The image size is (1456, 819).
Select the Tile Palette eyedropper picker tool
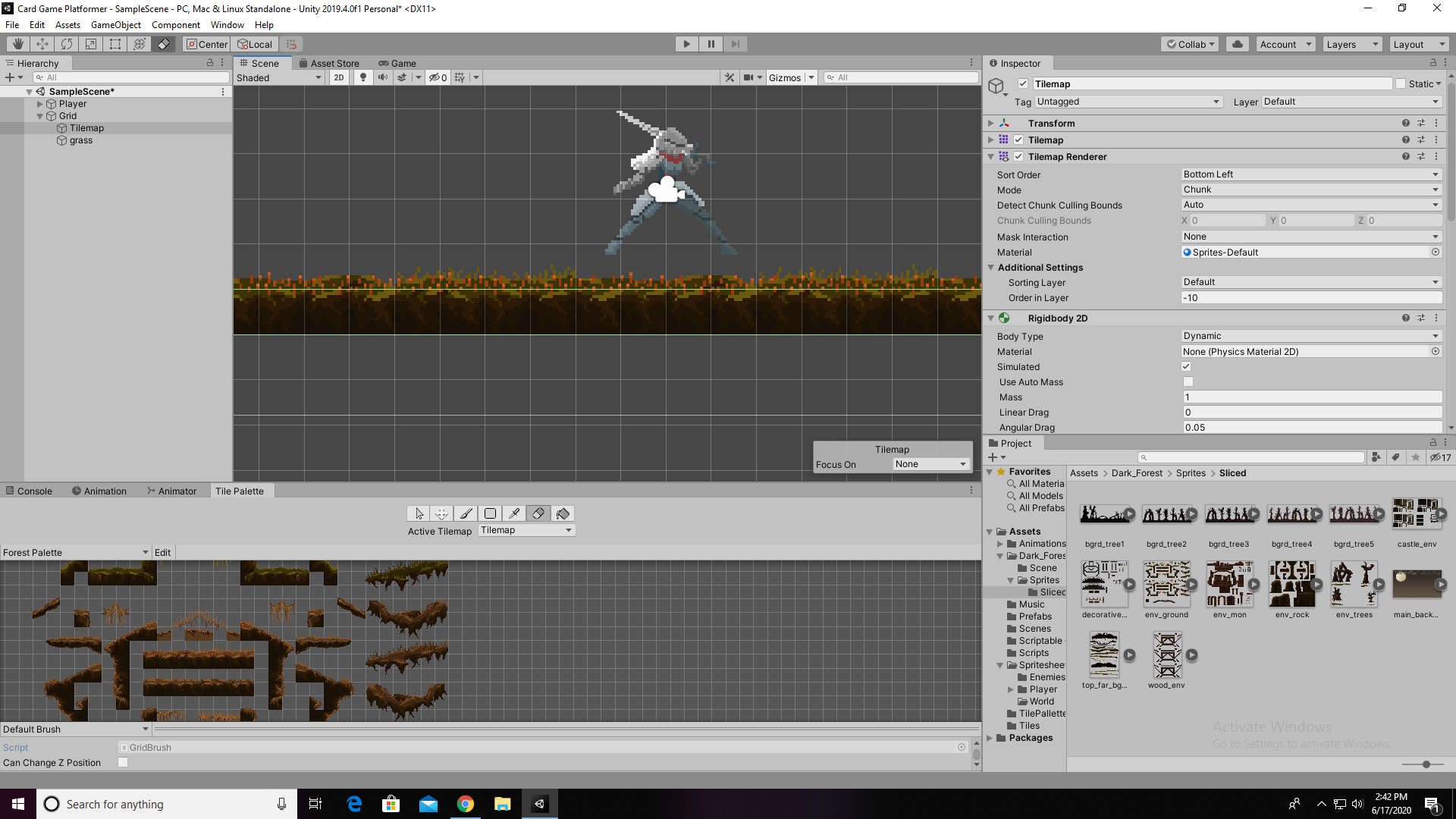(x=514, y=513)
